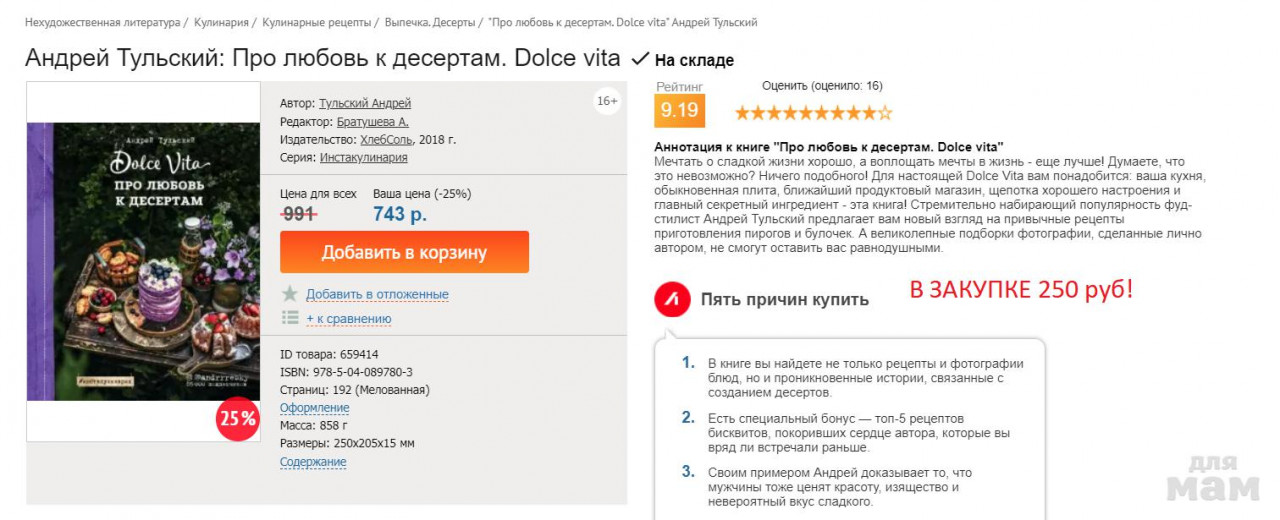Go to Выпечка. Десерты breadcrumb
Screen dimensions: 1280x520
[x=428, y=22]
